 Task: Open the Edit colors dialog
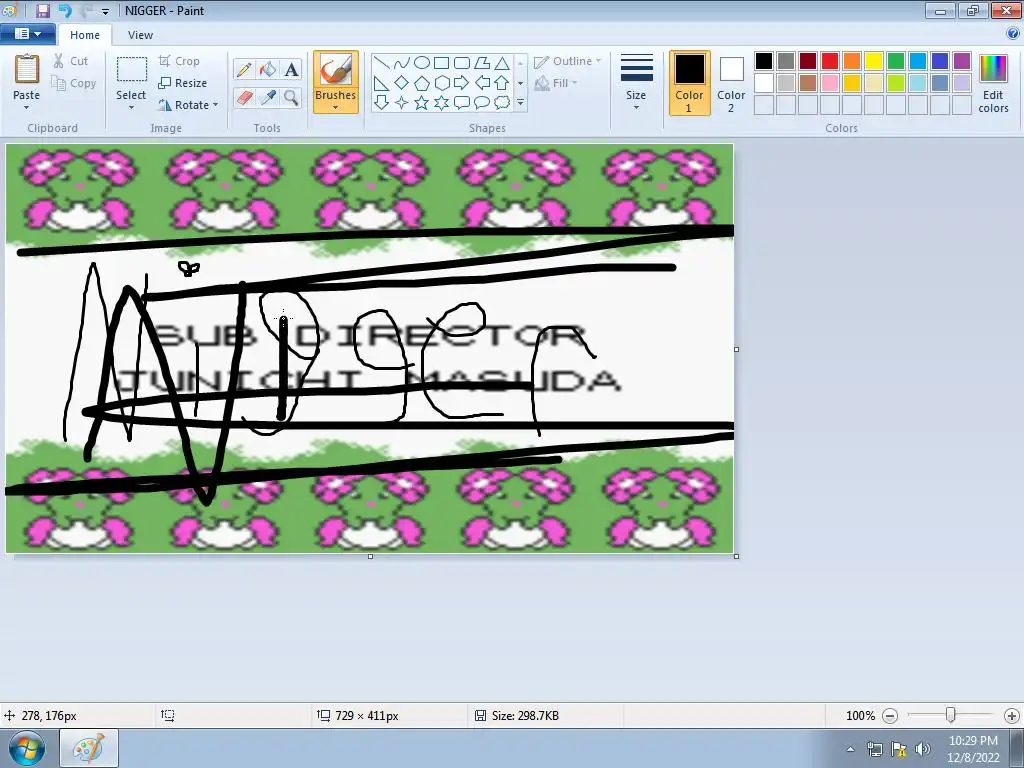point(993,83)
